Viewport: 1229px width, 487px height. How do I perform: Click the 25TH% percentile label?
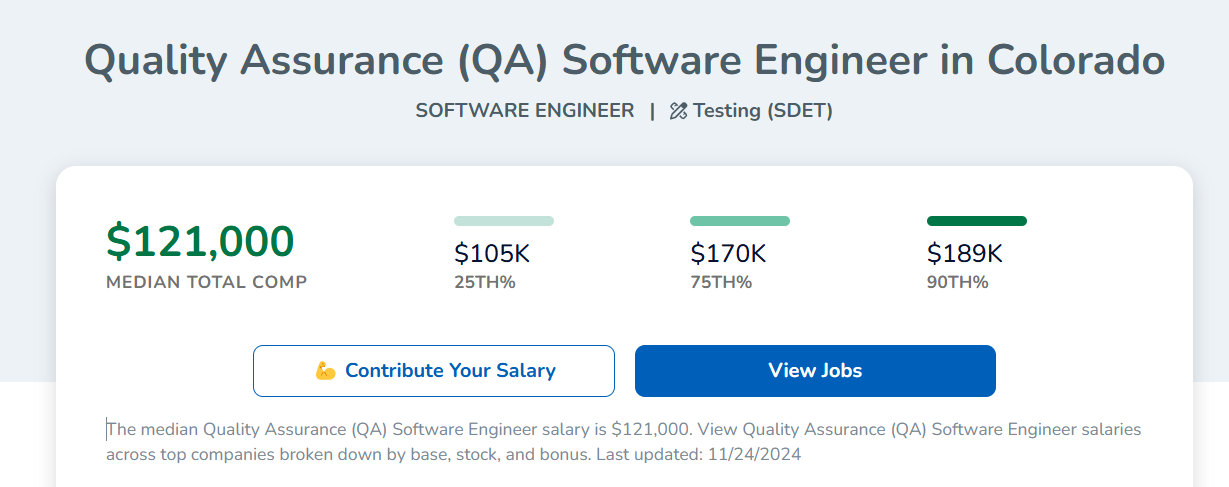coord(485,282)
